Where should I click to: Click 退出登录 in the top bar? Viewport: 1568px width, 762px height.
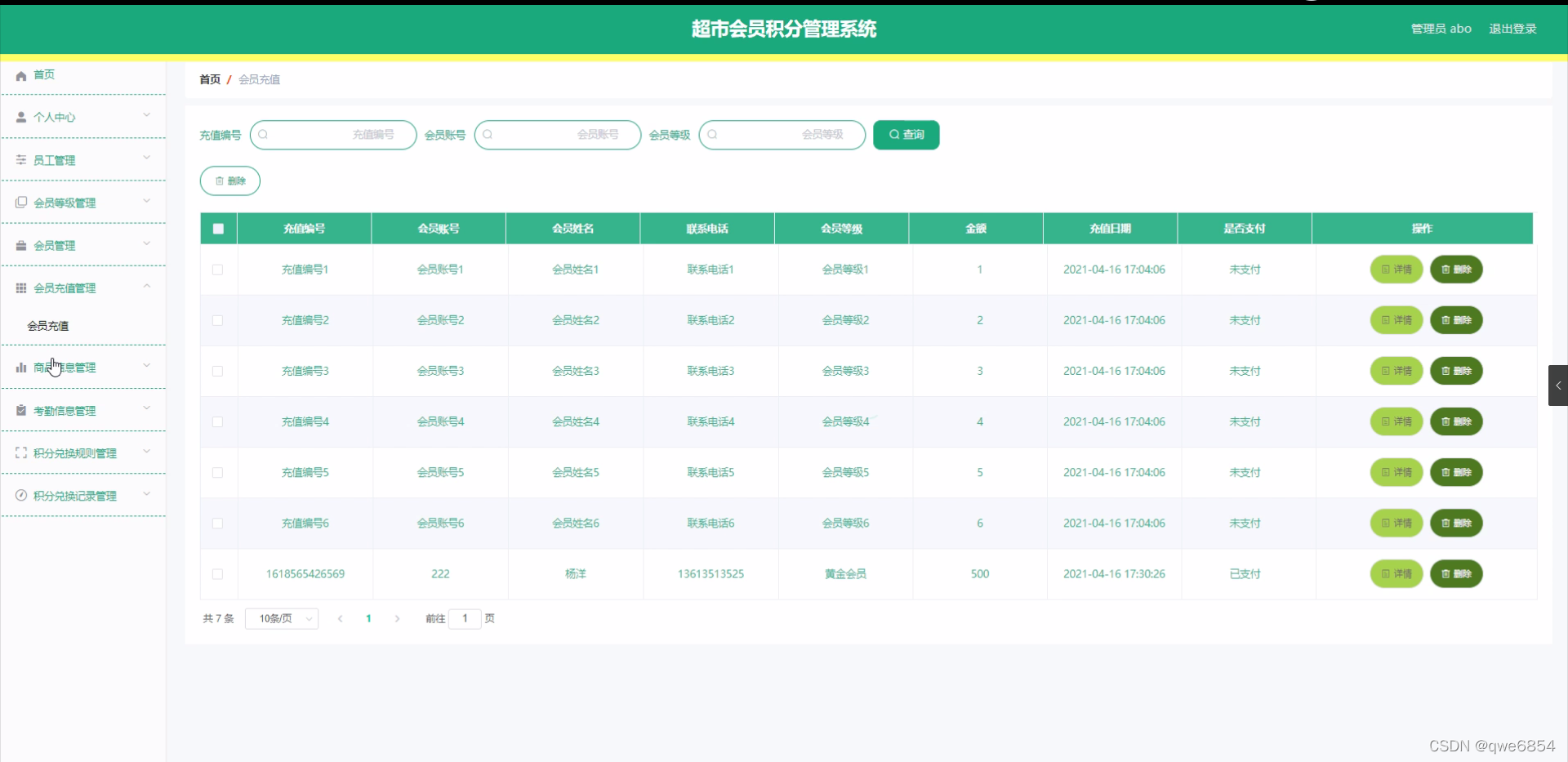pyautogui.click(x=1512, y=28)
